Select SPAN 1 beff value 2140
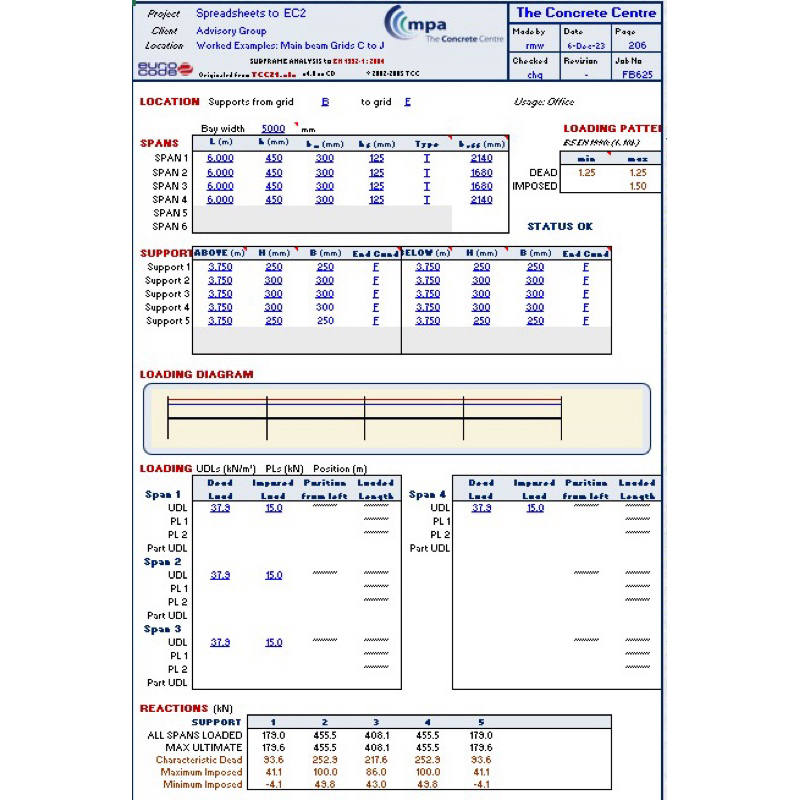Image resolution: width=800 pixels, height=800 pixels. click(x=481, y=158)
